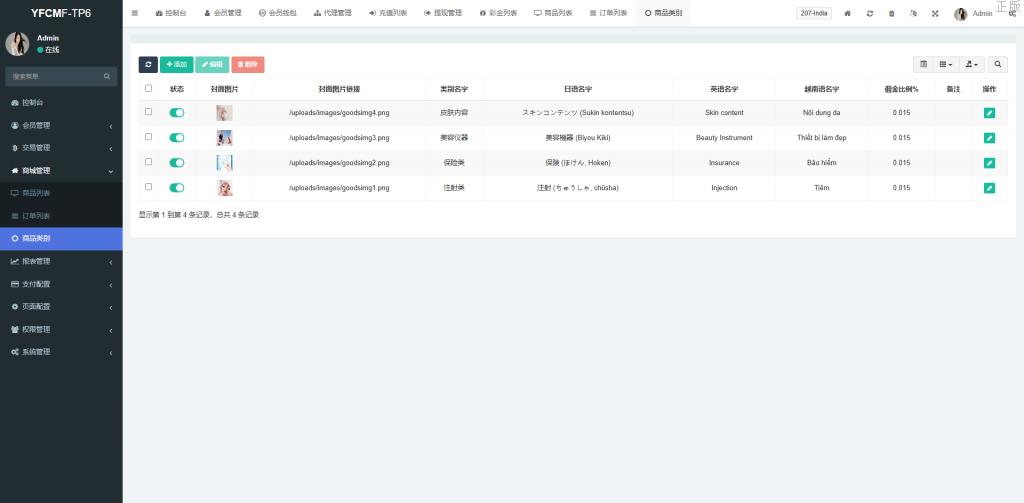The width and height of the screenshot is (1024, 503).
Task: Click the red 删除 delete button
Action: coord(248,65)
